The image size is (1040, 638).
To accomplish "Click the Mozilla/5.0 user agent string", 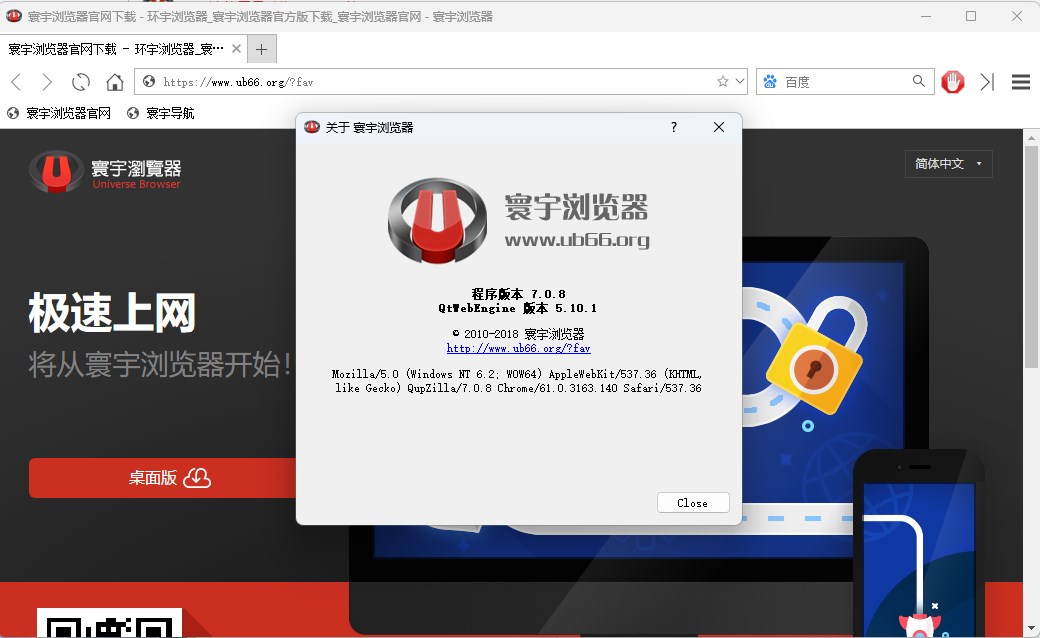I will point(517,381).
